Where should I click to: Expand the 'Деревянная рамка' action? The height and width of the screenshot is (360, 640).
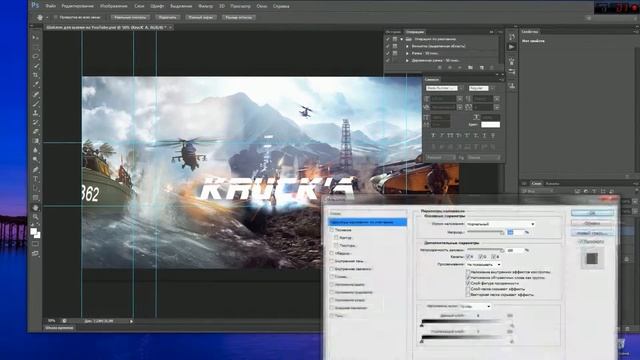point(407,60)
